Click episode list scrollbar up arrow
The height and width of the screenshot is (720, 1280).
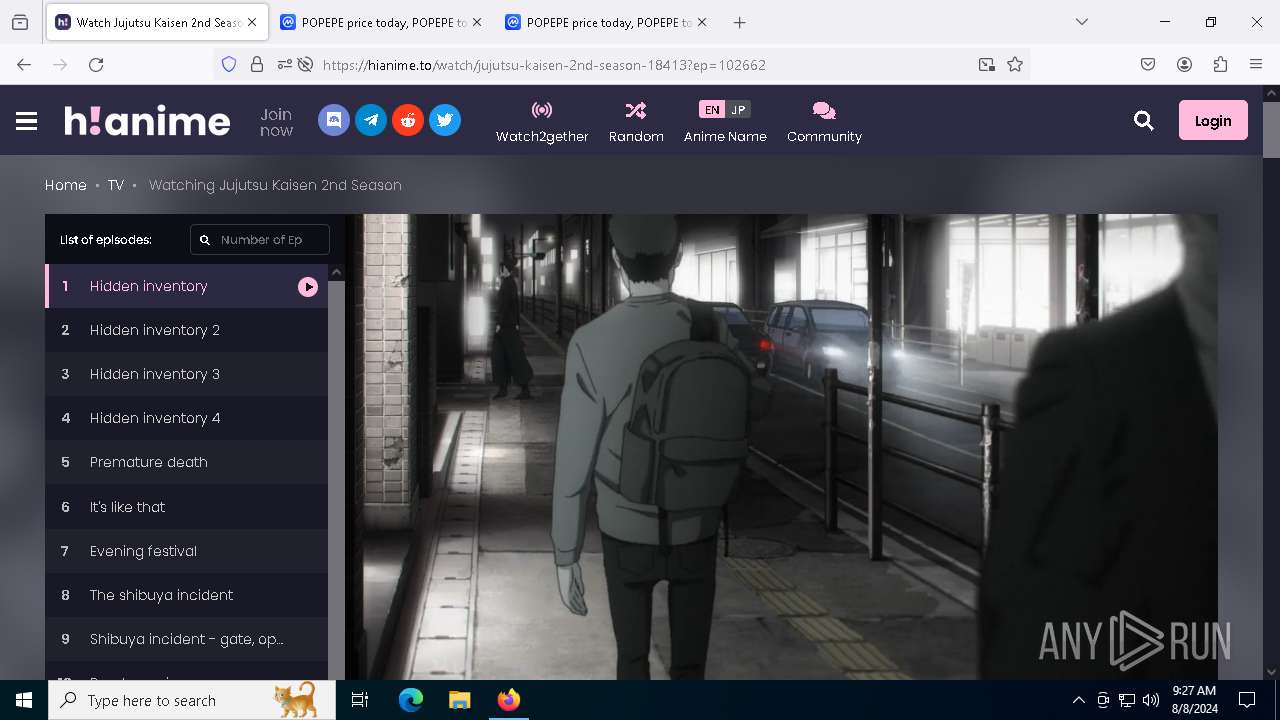(x=336, y=272)
